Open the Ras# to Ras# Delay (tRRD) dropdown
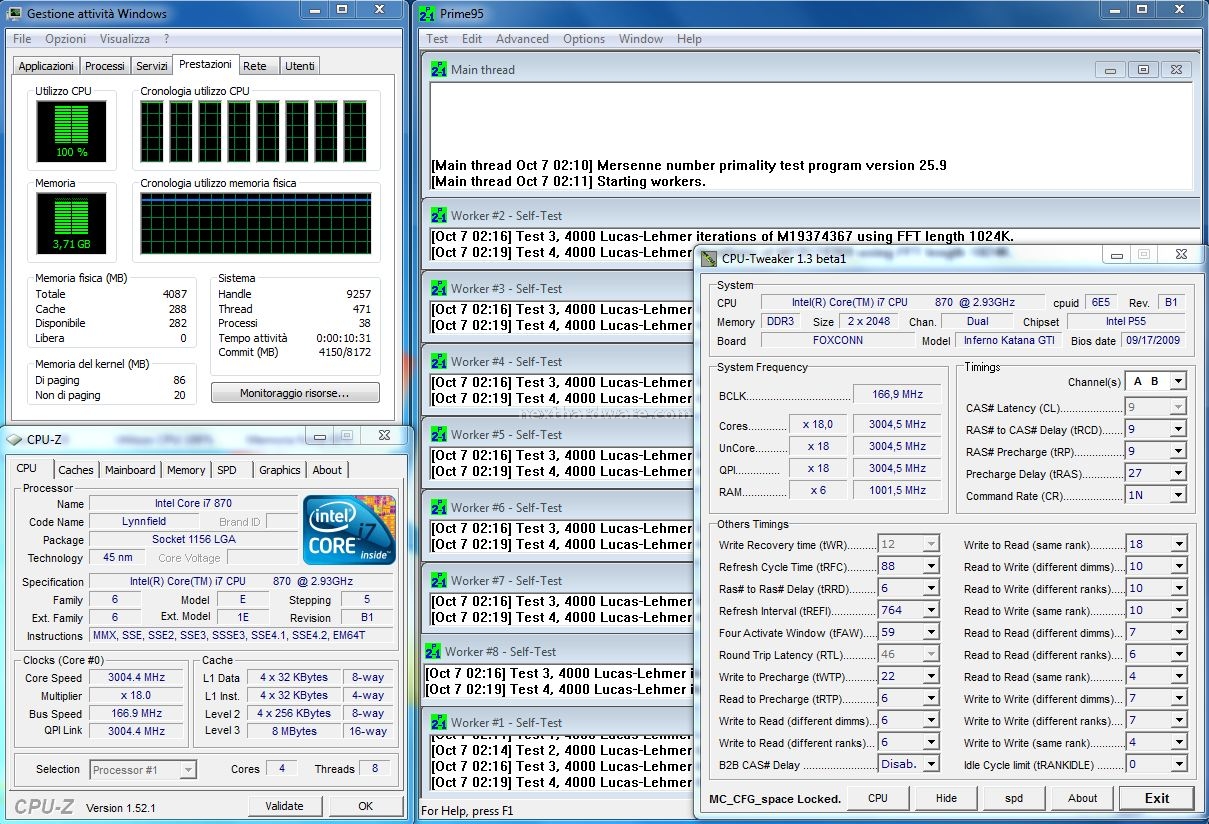The image size is (1209, 824). click(x=931, y=588)
